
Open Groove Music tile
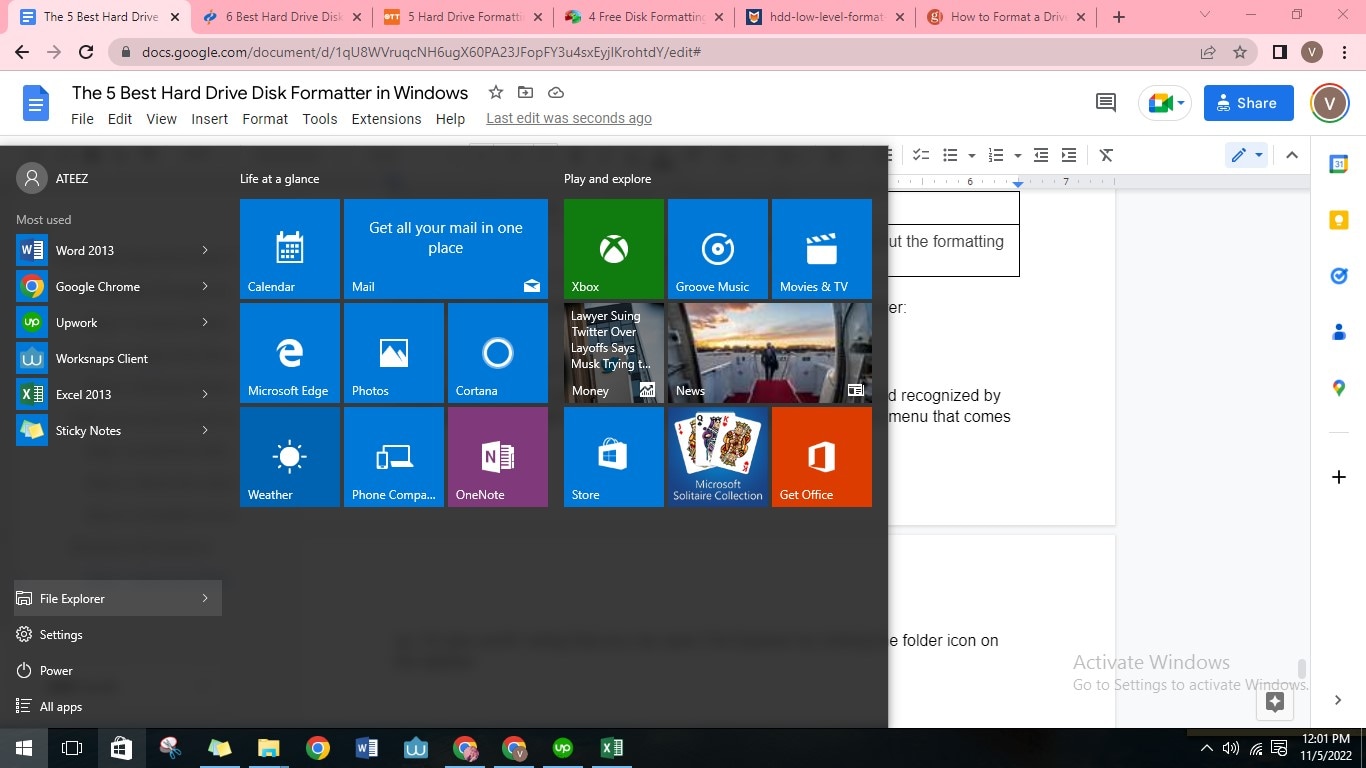[718, 249]
